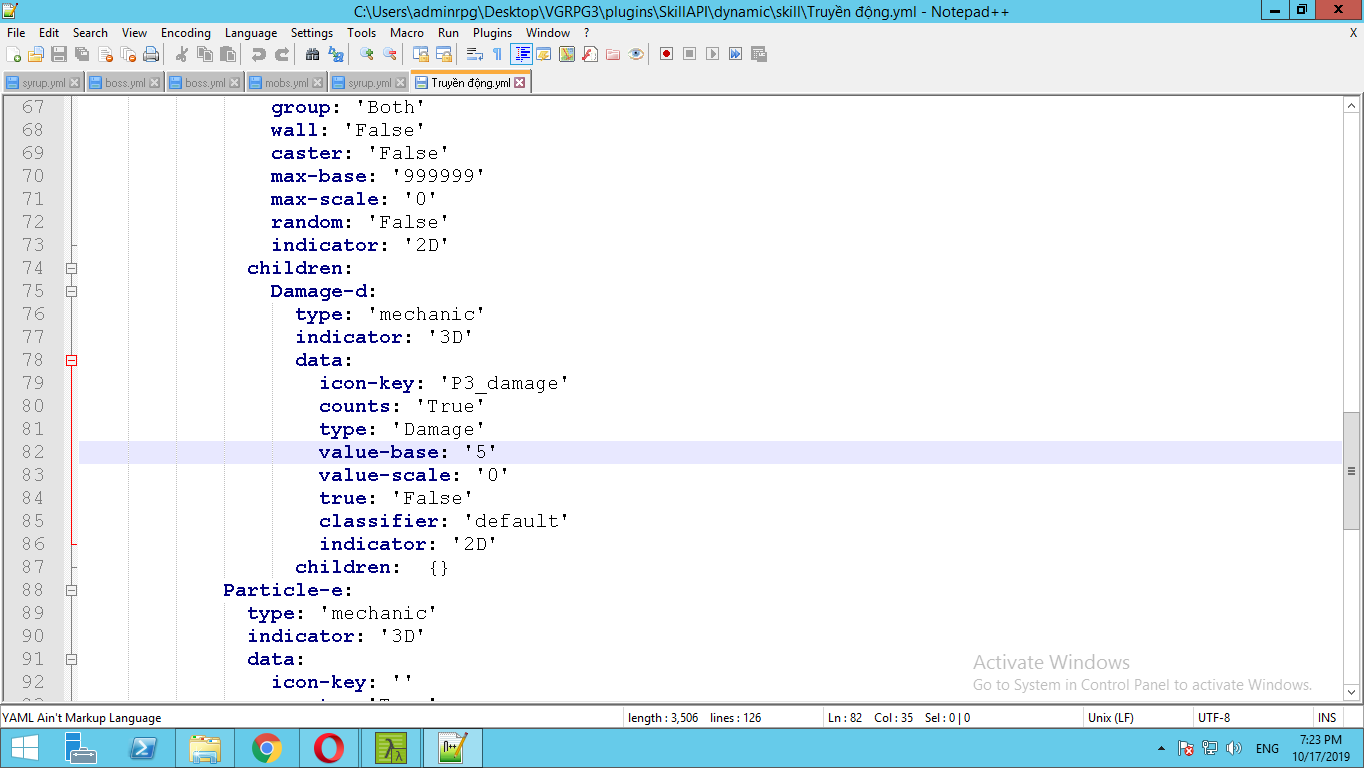The width and height of the screenshot is (1364, 768).
Task: Click the Unix (LF) status bar field
Action: tap(1110, 718)
